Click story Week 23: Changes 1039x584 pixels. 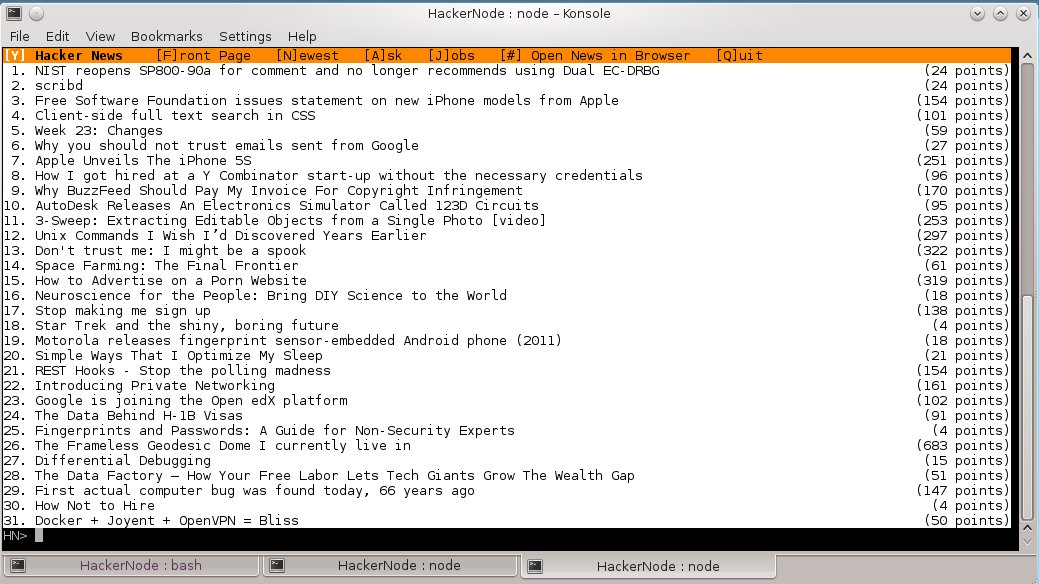(x=99, y=131)
